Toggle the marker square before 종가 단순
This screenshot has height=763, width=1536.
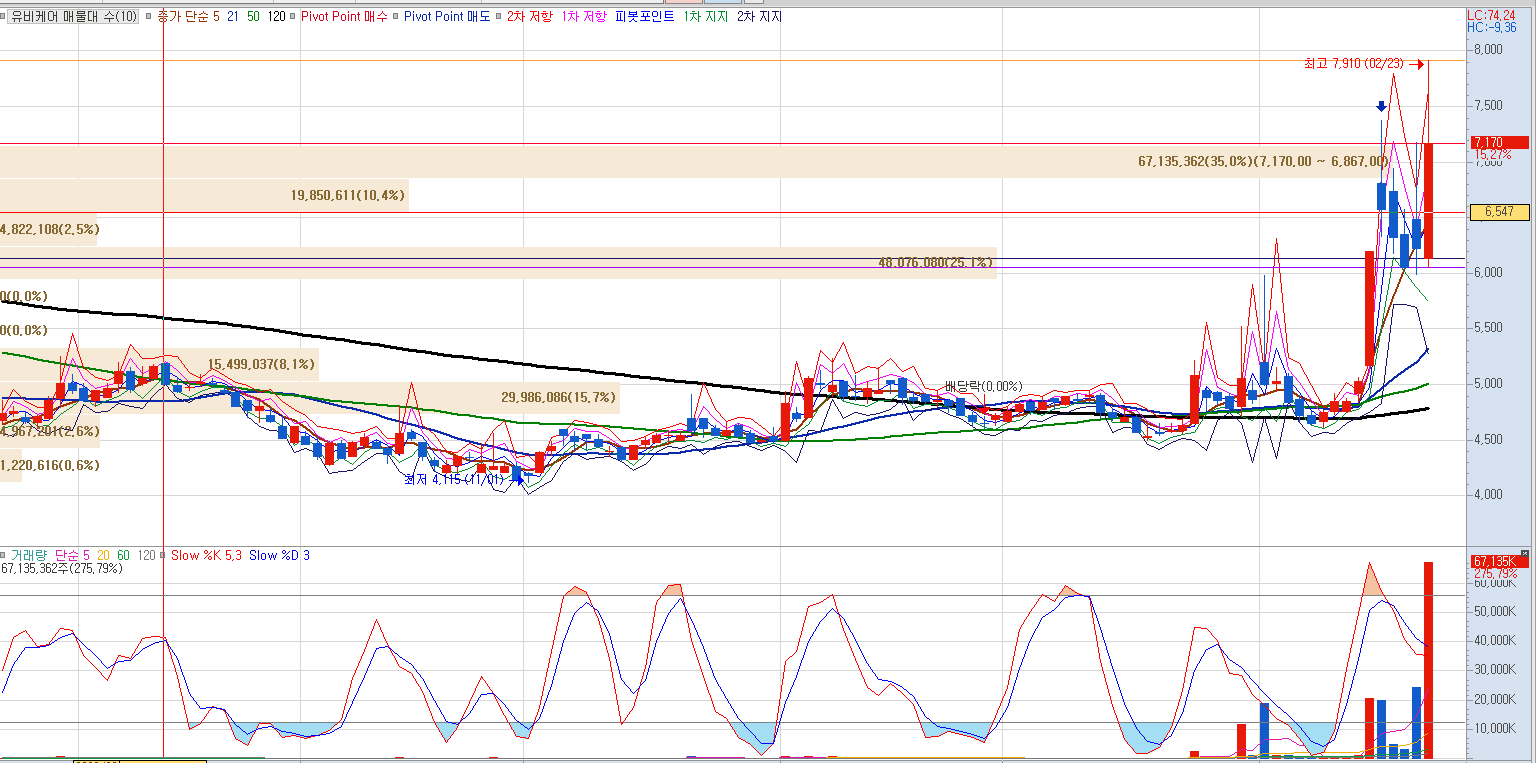click(149, 16)
